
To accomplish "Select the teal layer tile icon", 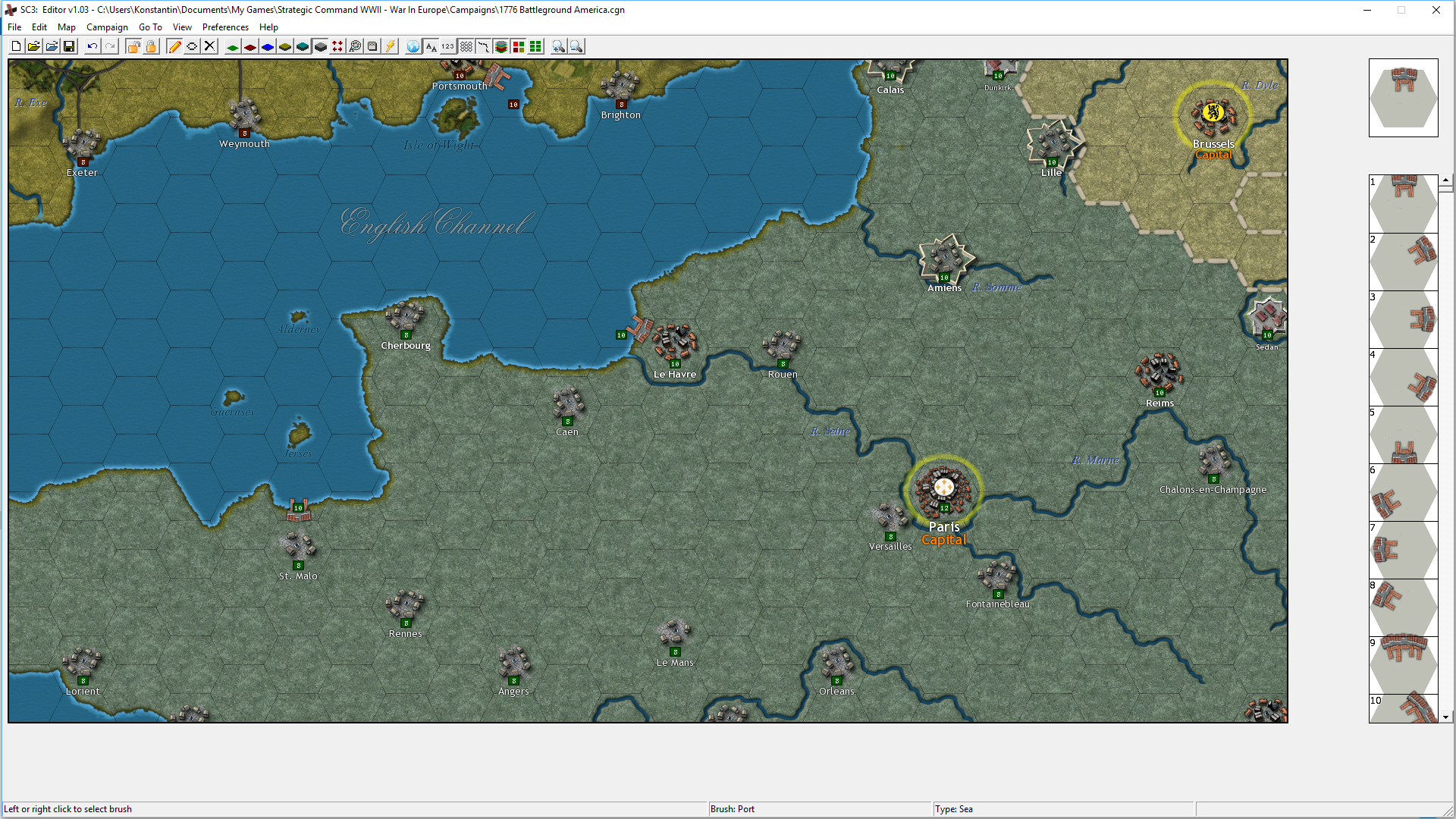I will [x=303, y=47].
